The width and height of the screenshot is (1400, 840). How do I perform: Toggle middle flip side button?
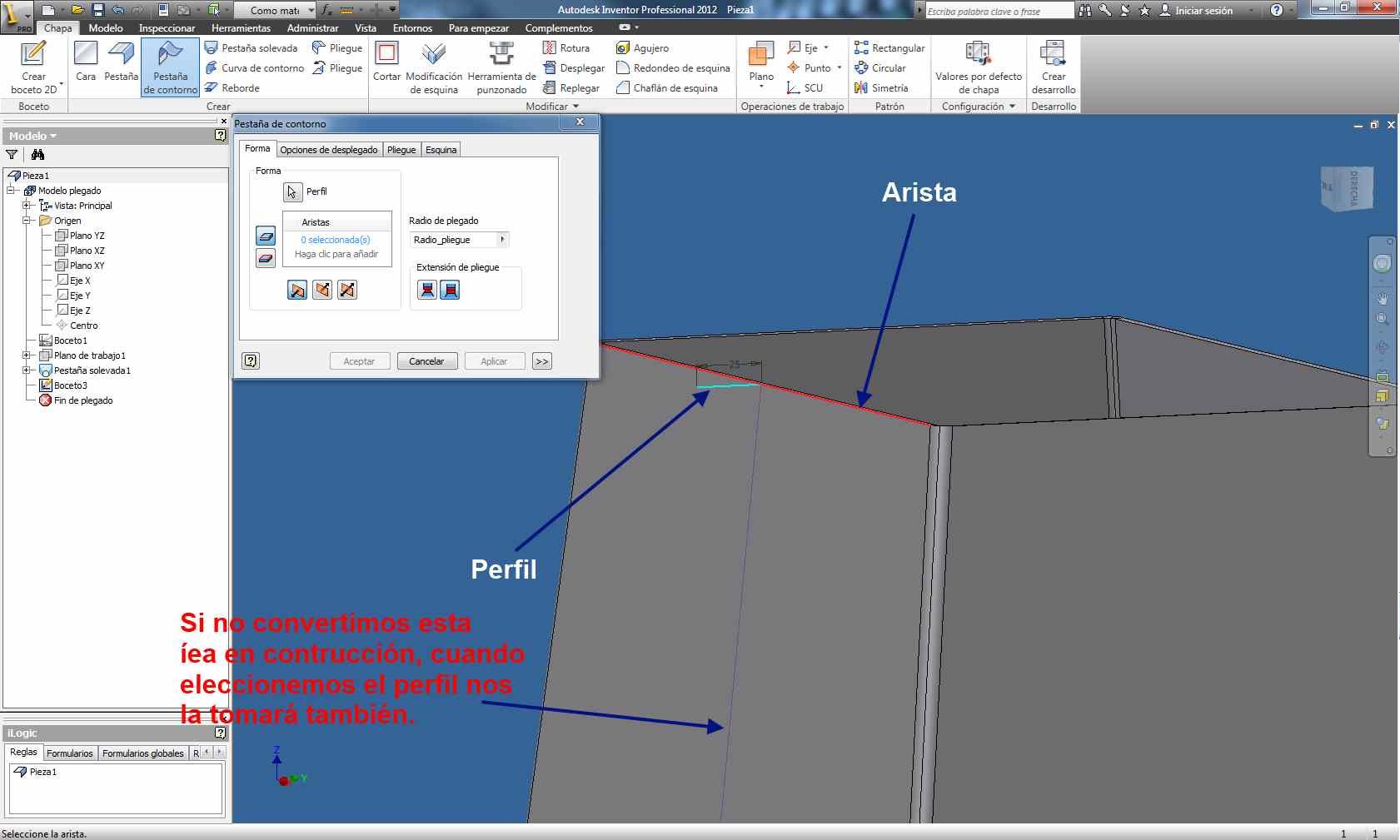coord(322,290)
